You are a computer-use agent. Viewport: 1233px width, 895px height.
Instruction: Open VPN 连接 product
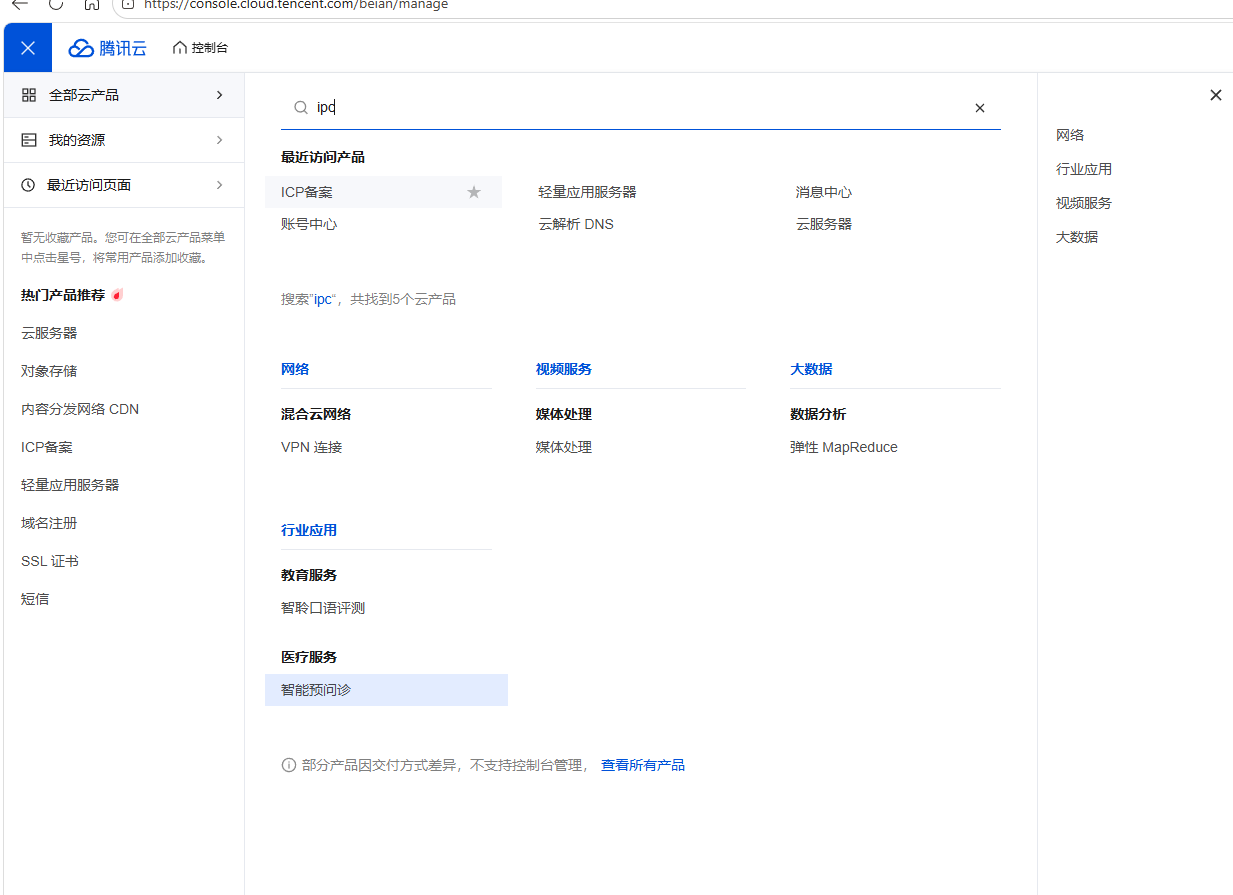point(312,447)
